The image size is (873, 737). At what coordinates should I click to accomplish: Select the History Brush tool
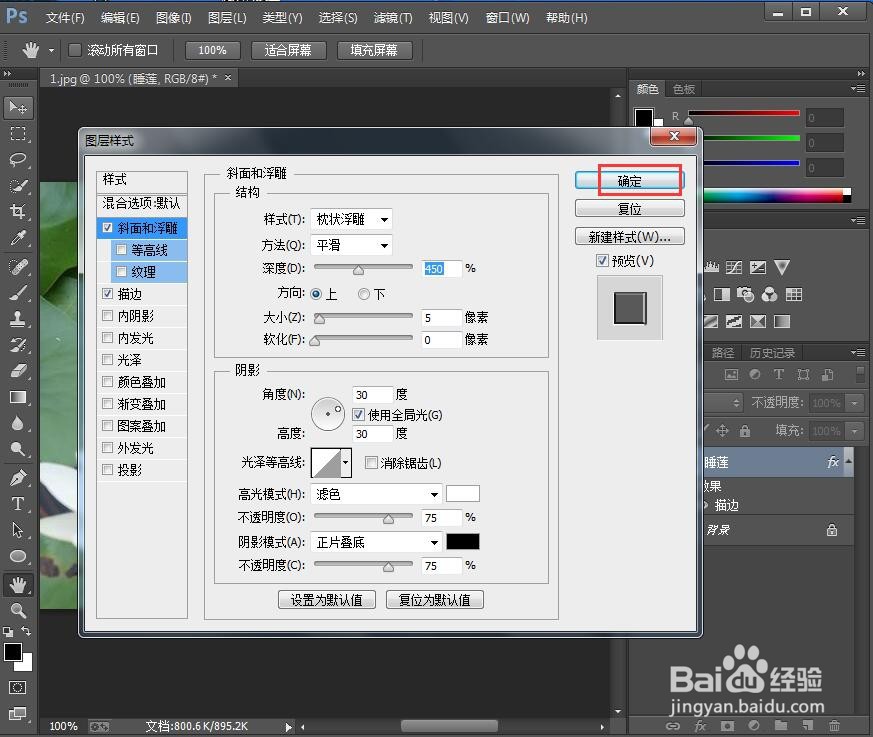click(x=18, y=345)
